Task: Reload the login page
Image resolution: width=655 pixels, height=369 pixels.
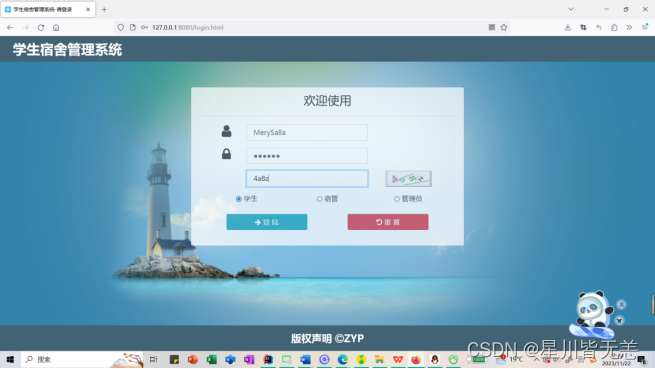Action: [41, 28]
